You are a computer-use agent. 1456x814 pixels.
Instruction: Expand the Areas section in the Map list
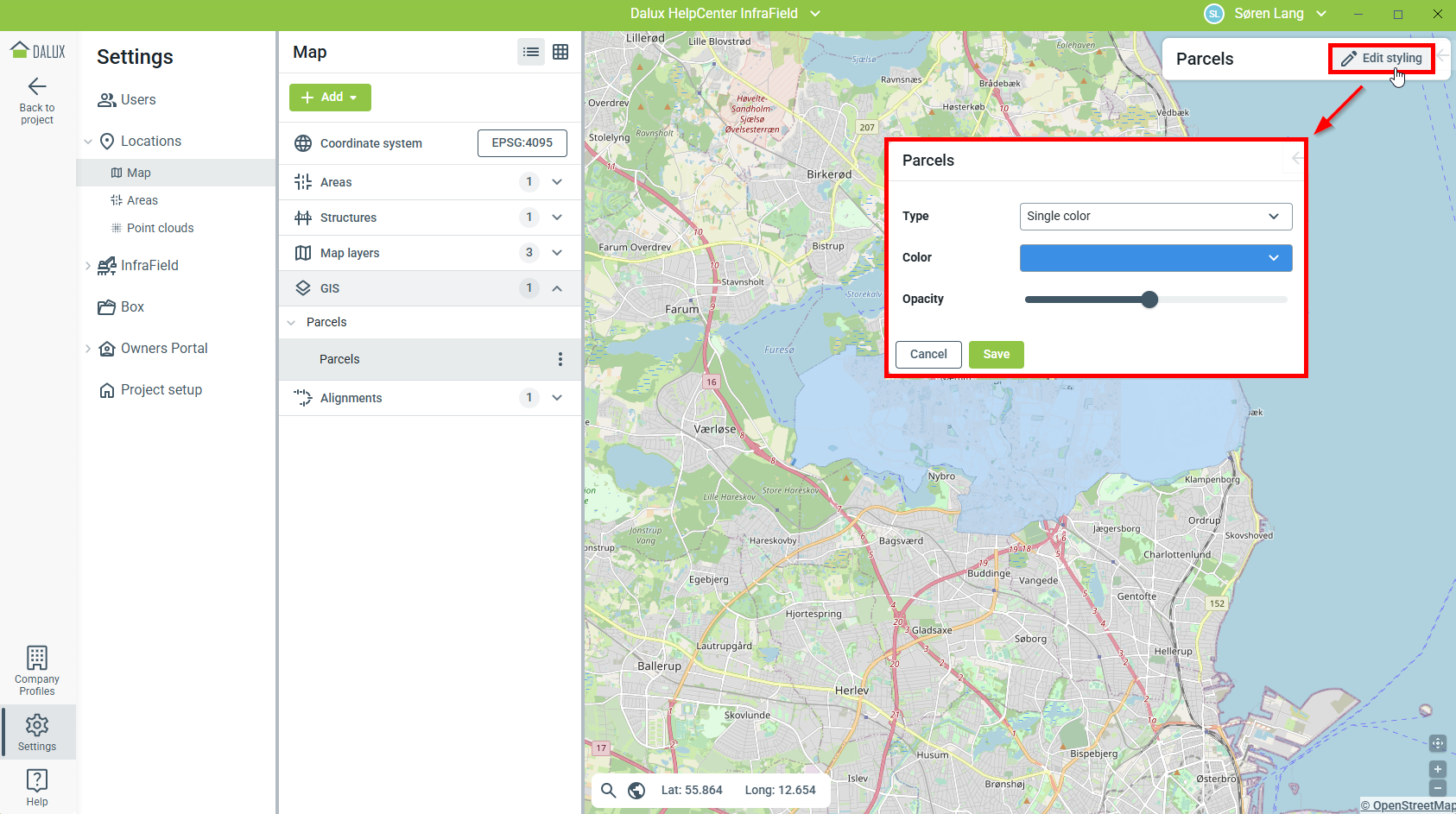pyautogui.click(x=557, y=182)
